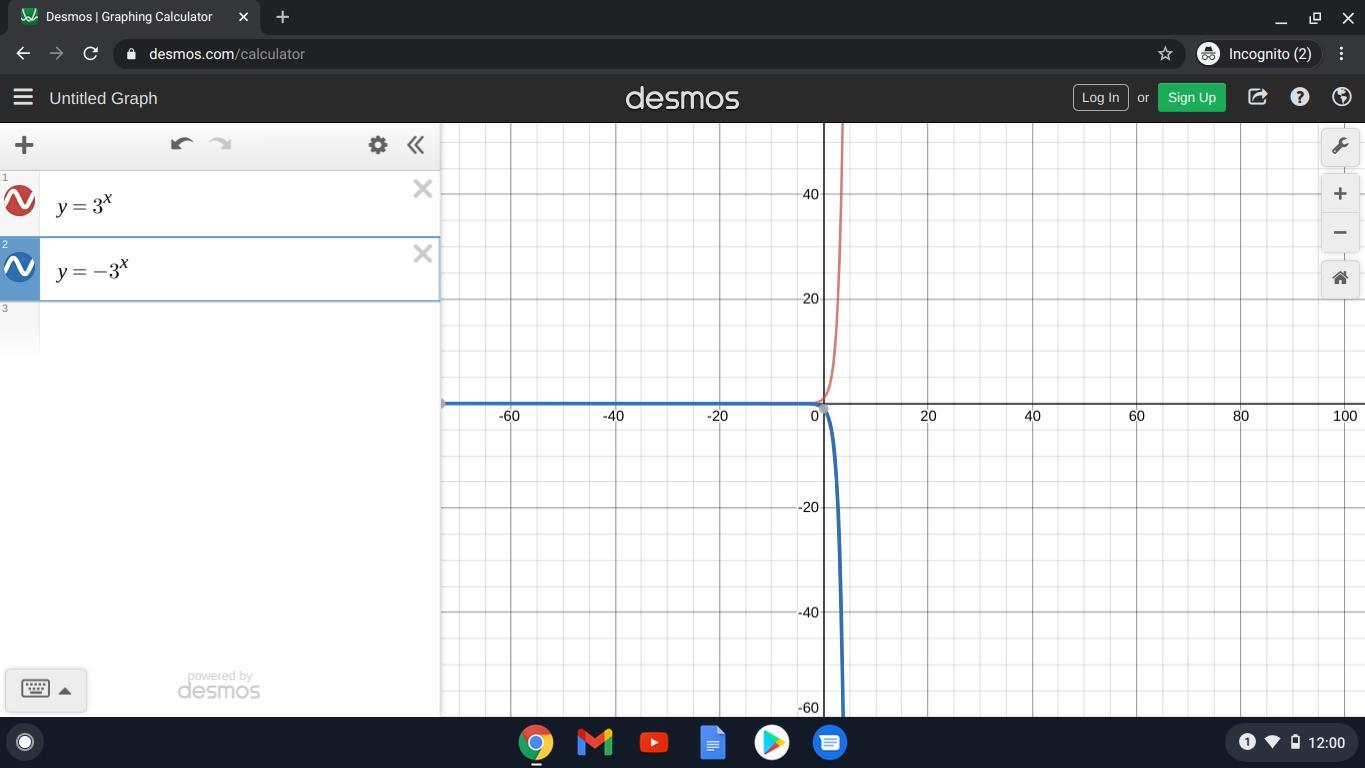1365x768 pixels.
Task: Open Chrome from the shelf
Action: click(x=536, y=743)
